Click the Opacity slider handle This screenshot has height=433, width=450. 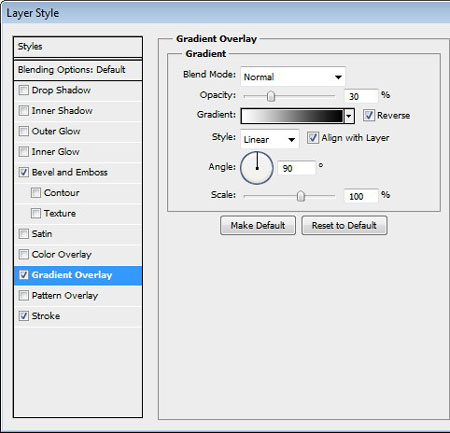pyautogui.click(x=271, y=96)
